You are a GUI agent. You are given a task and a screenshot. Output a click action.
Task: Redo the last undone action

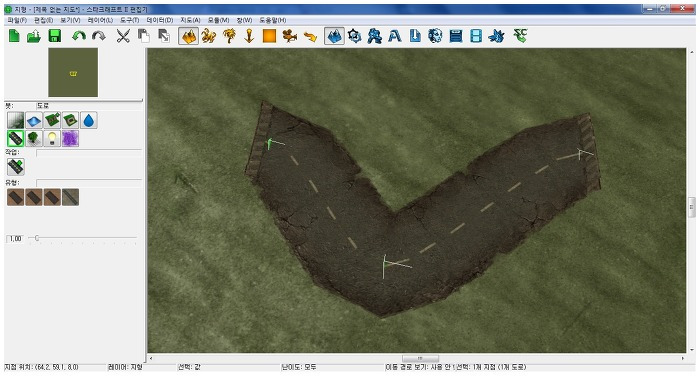99,36
